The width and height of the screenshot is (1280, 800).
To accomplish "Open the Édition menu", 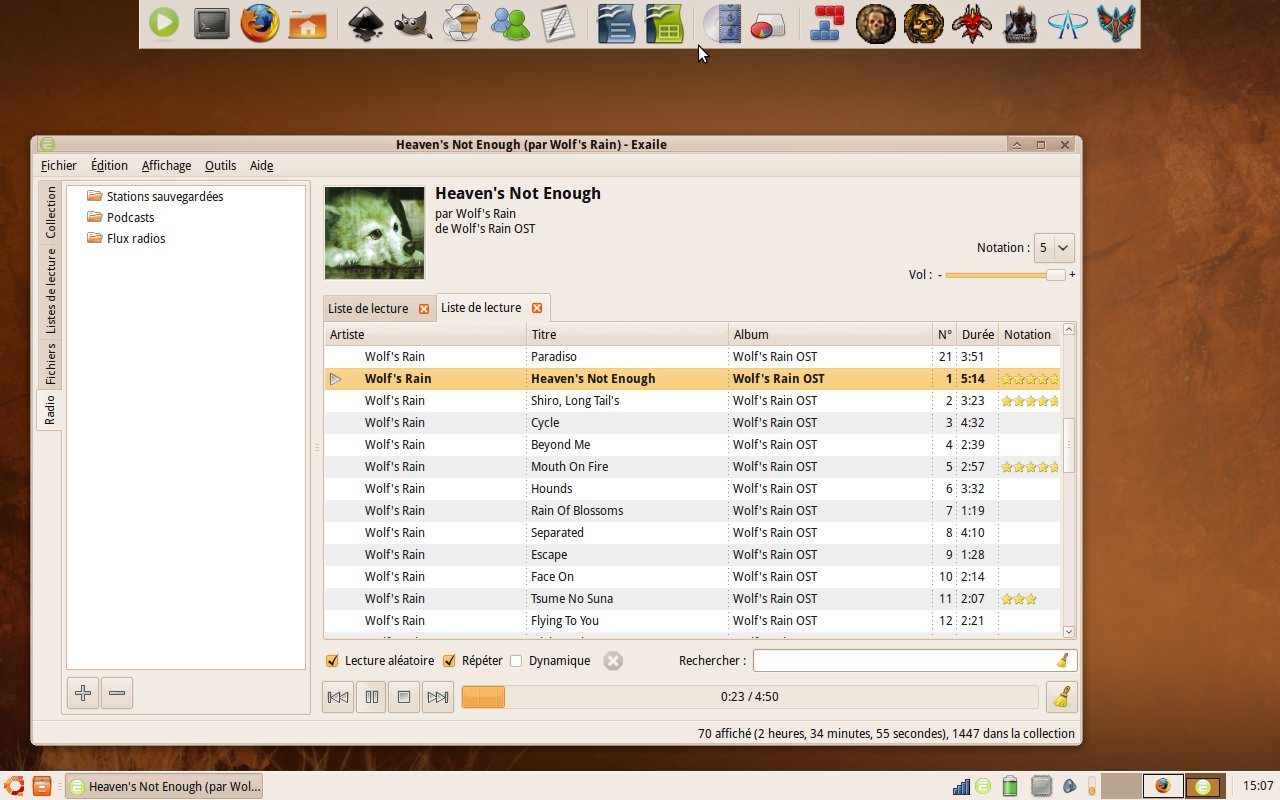I will coord(109,166).
